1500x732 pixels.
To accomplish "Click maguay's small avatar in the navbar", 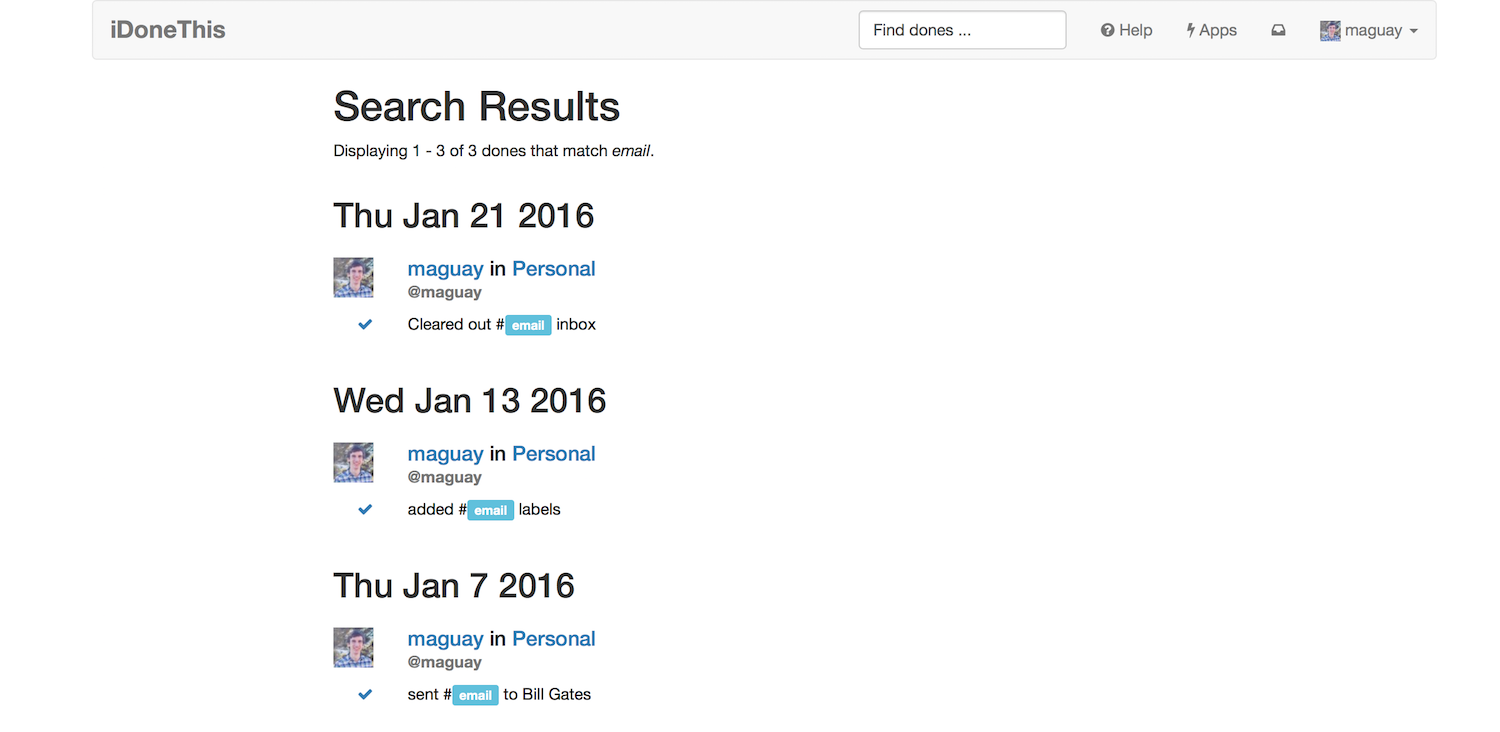I will coord(1330,31).
